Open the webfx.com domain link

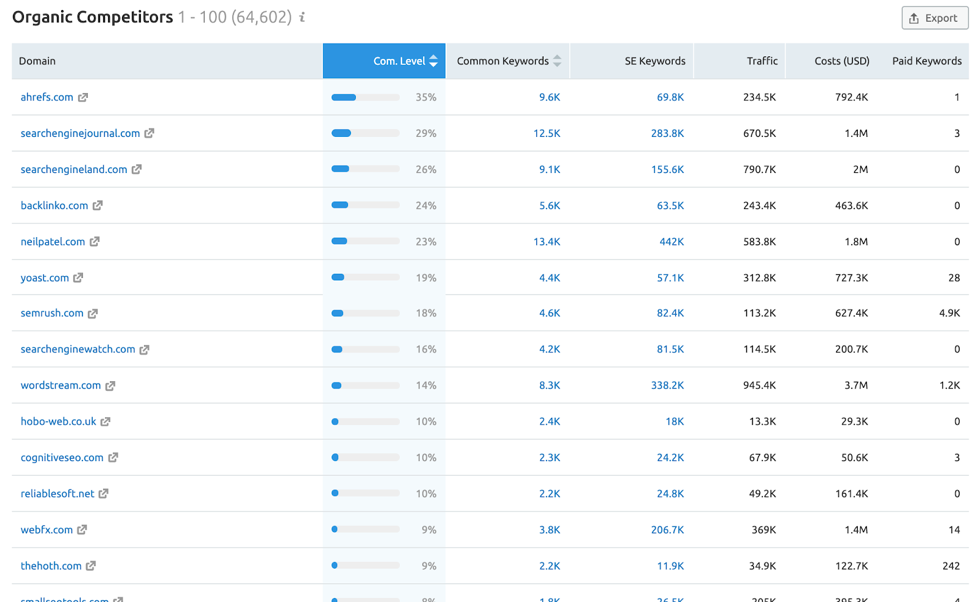click(x=47, y=529)
